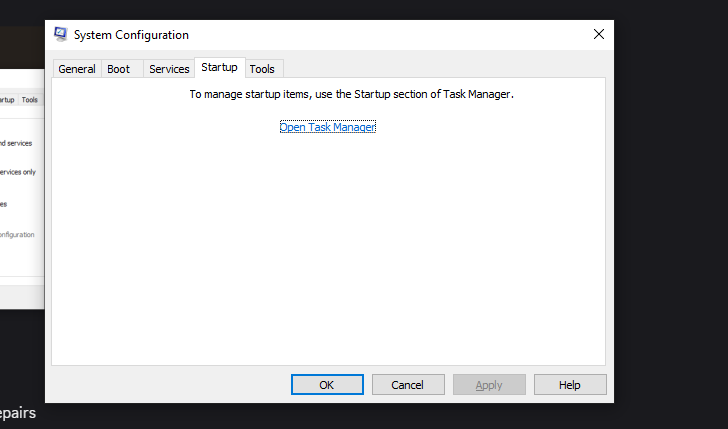Screen dimensions: 728x429
Task: Click the active Startup tab
Action: tap(219, 67)
